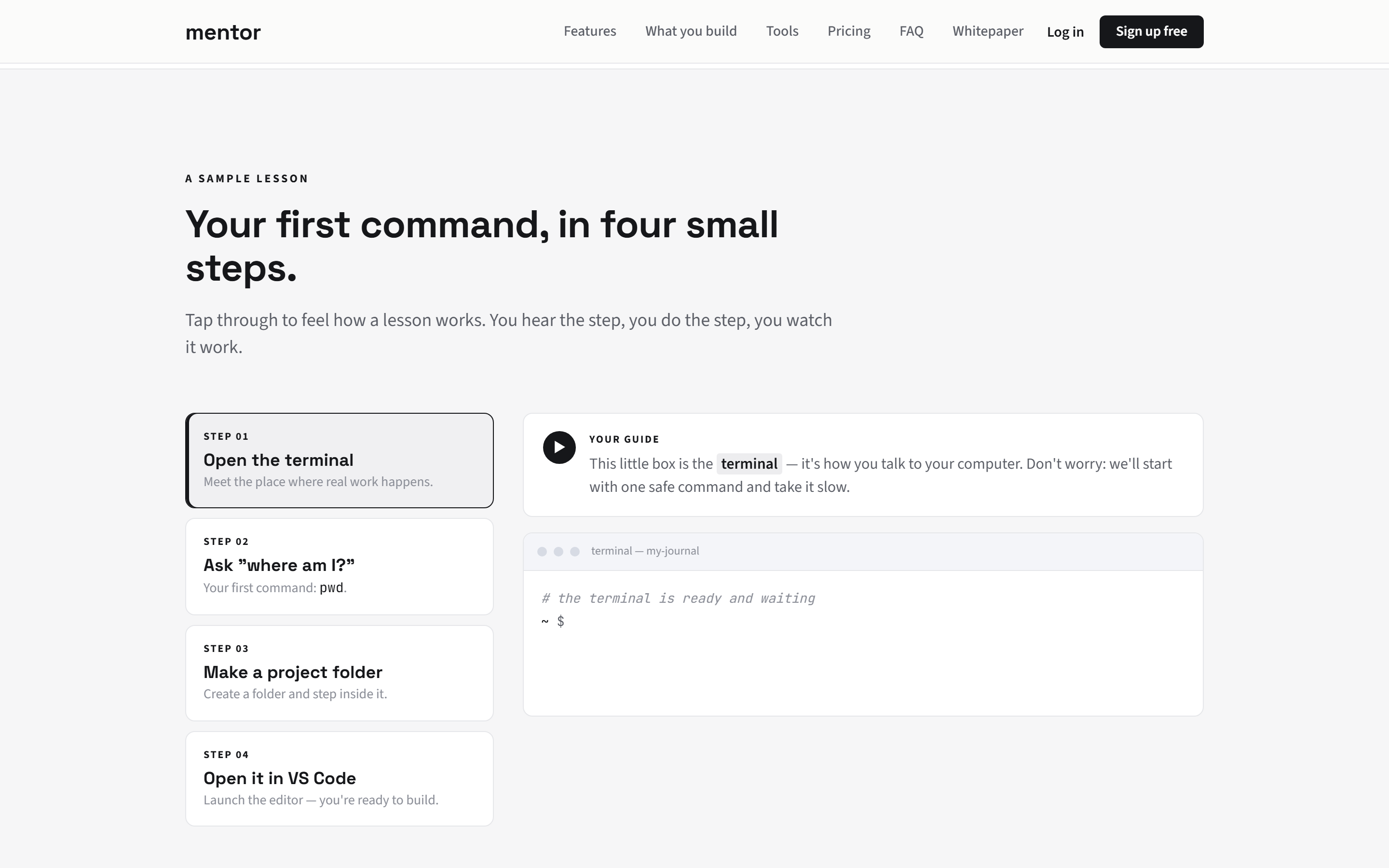Click the 'A SAMPLE LESSON' label

click(247, 178)
